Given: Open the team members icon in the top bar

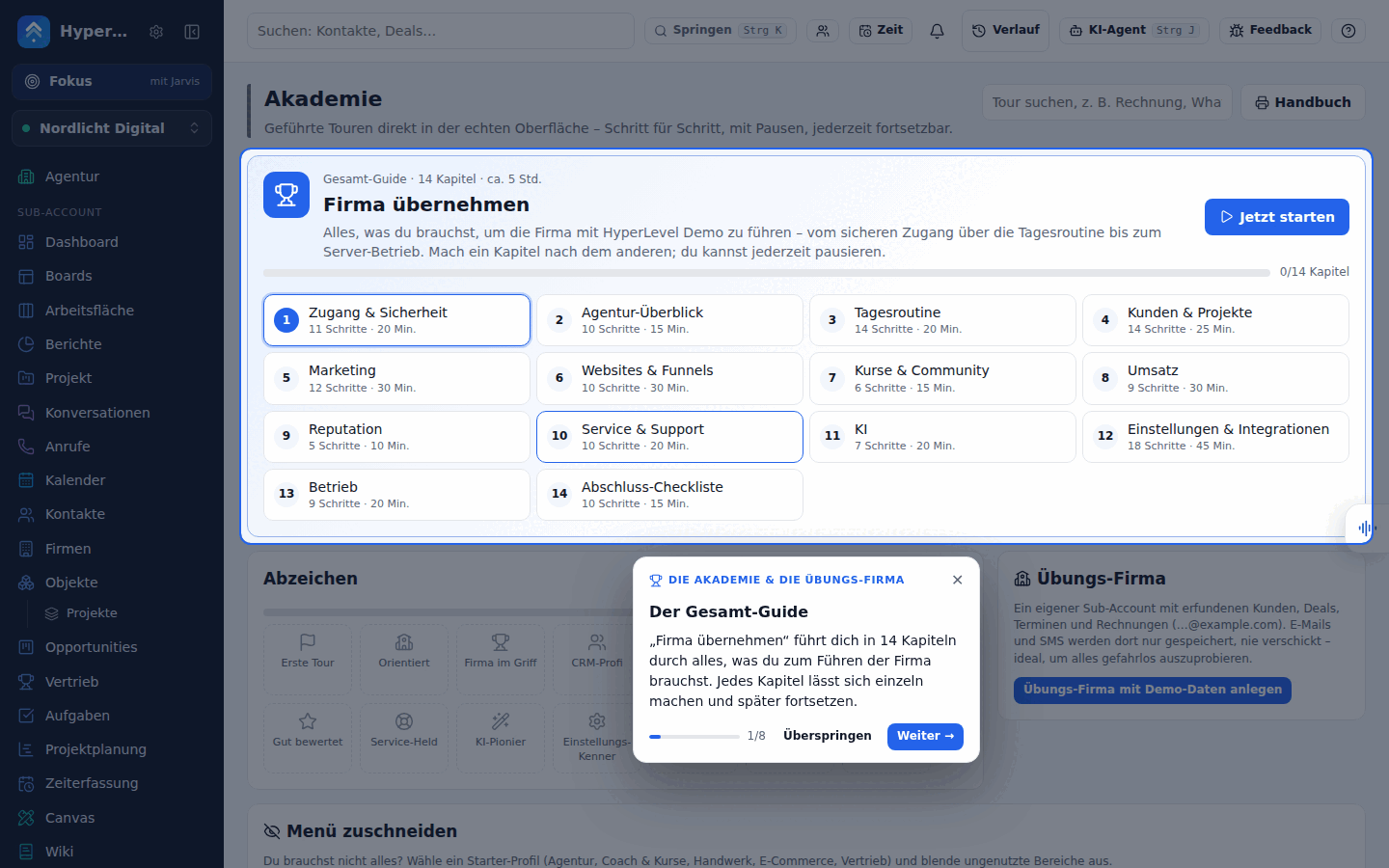Looking at the screenshot, I should click(x=823, y=31).
